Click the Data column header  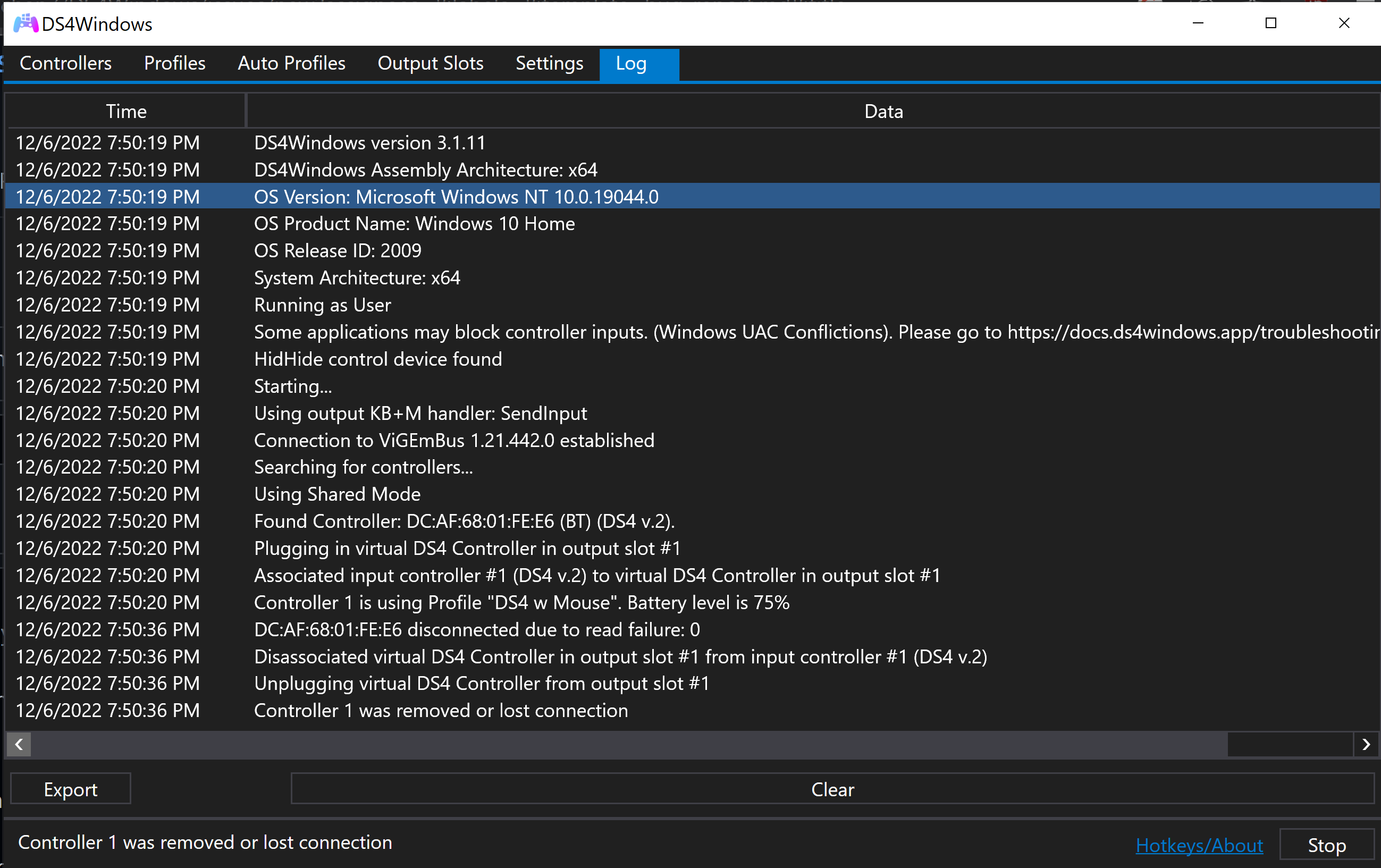883,111
